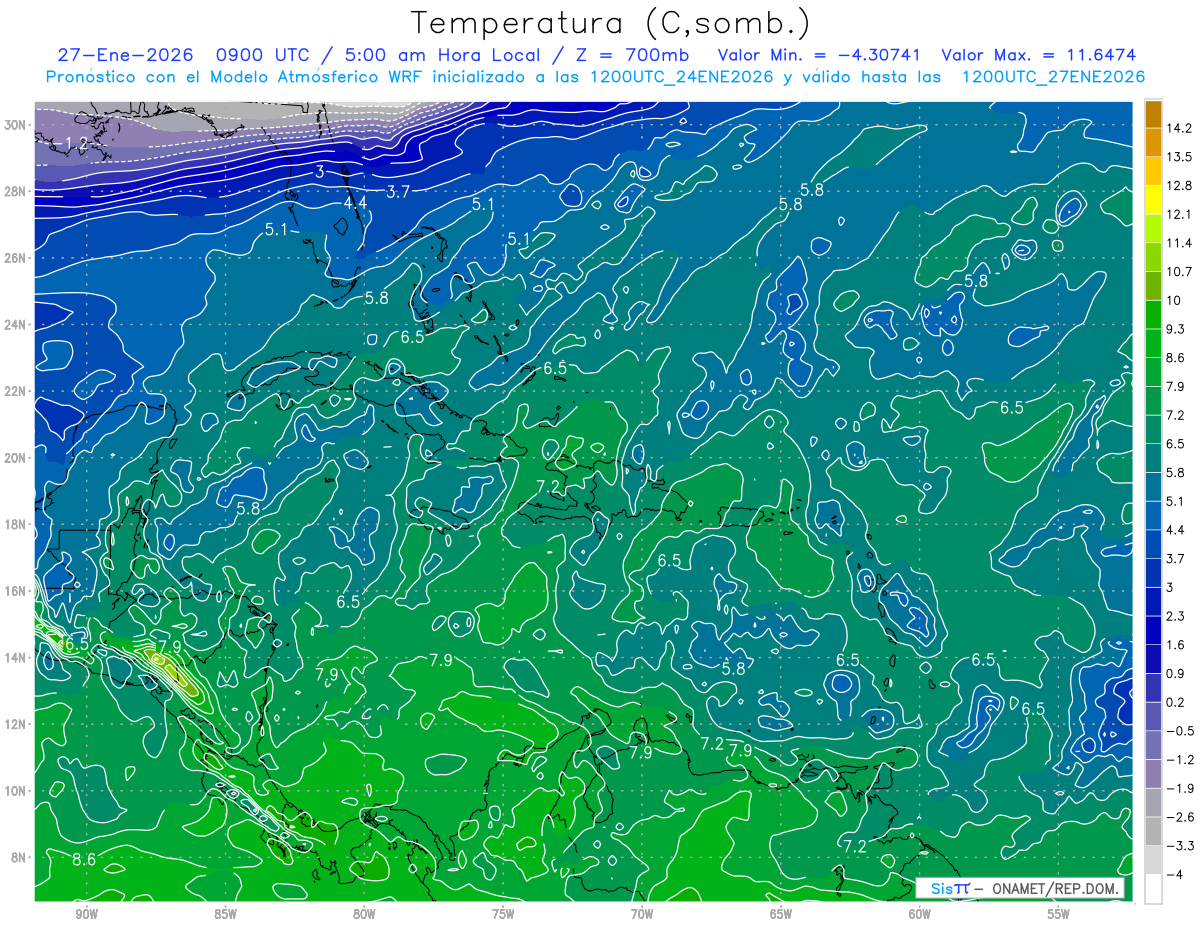
Task: Click the '65W' longitude axis label
Action: click(x=781, y=914)
